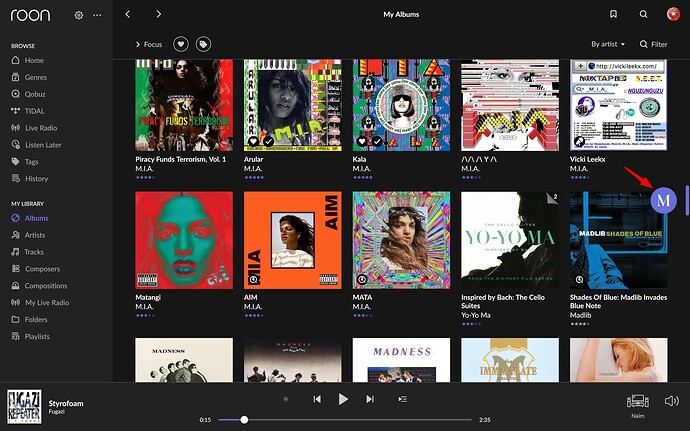690x431 pixels.
Task: Open Tags in the sidebar
Action: (25, 162)
